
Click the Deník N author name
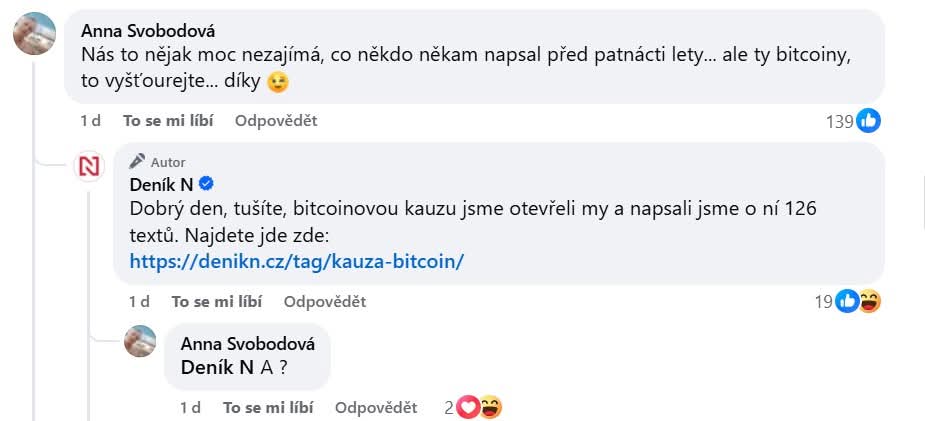tap(161, 184)
